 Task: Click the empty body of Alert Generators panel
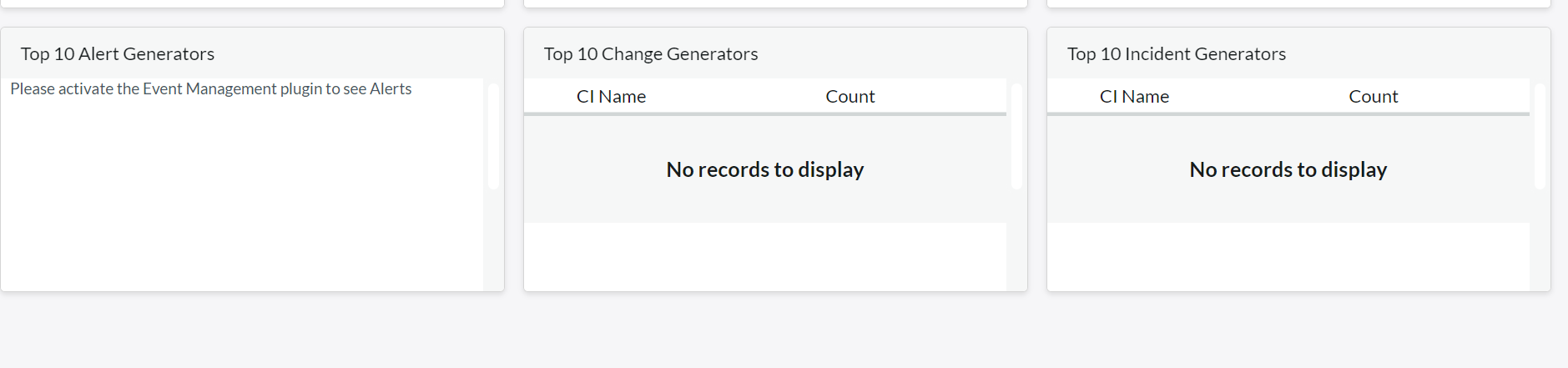(x=242, y=196)
